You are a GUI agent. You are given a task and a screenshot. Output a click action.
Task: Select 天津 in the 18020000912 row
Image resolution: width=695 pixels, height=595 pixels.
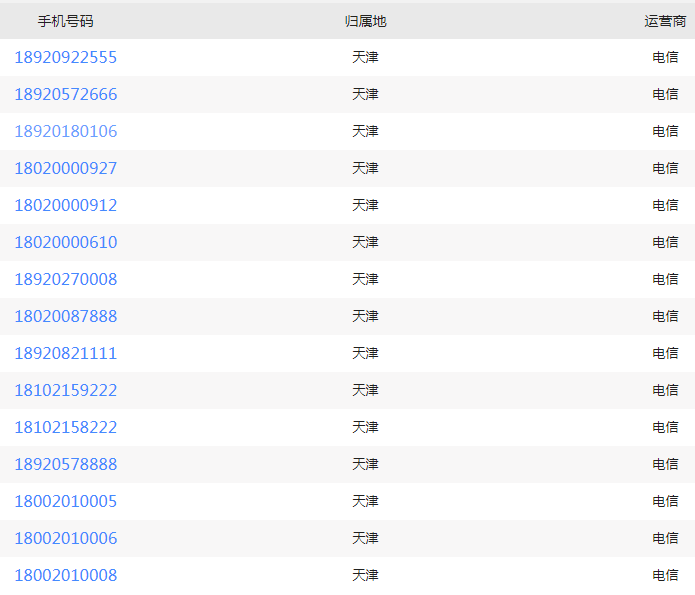coord(366,205)
